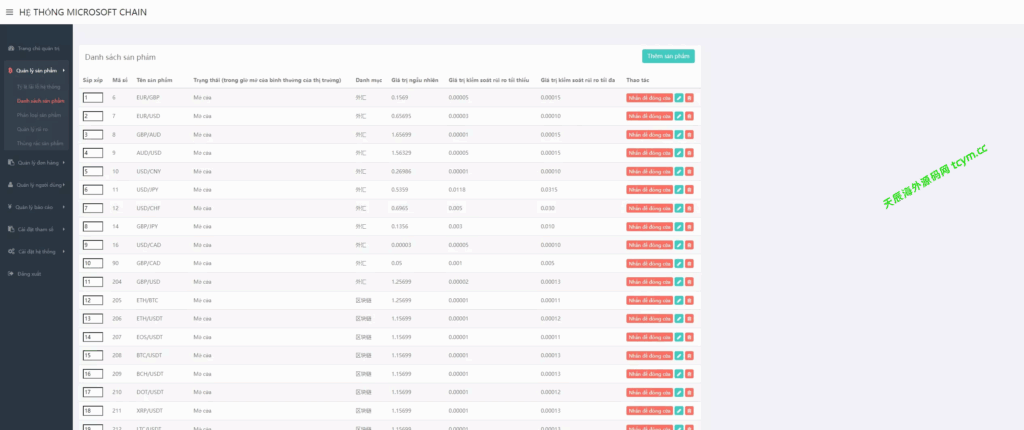
Task: Close the market for GBP/USD row
Action: tap(649, 282)
